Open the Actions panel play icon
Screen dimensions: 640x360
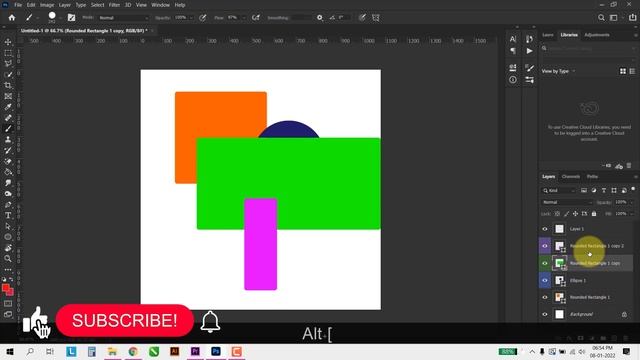coord(529,51)
